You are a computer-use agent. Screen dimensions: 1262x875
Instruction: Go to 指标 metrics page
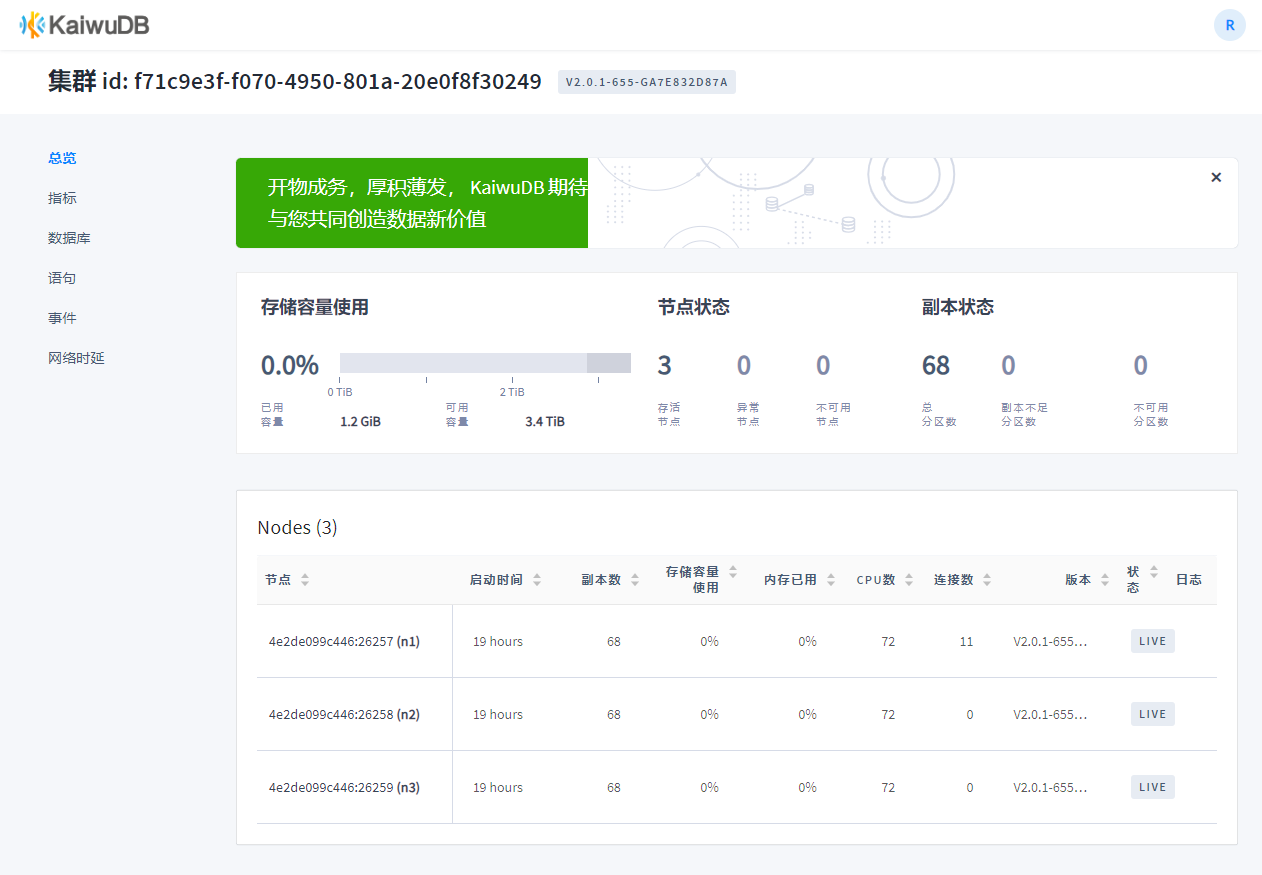click(x=62, y=198)
